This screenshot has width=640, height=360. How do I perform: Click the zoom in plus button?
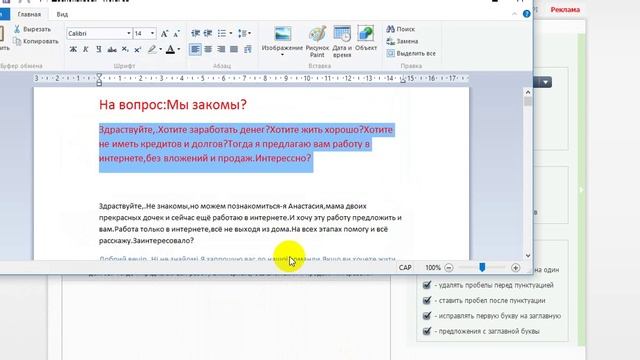(x=516, y=268)
